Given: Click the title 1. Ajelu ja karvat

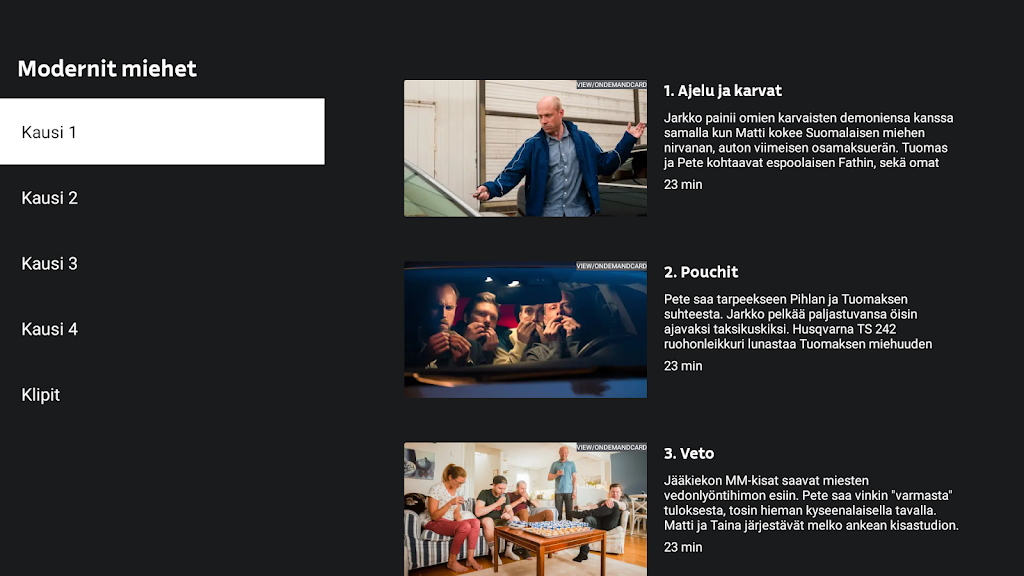Looking at the screenshot, I should 722,91.
